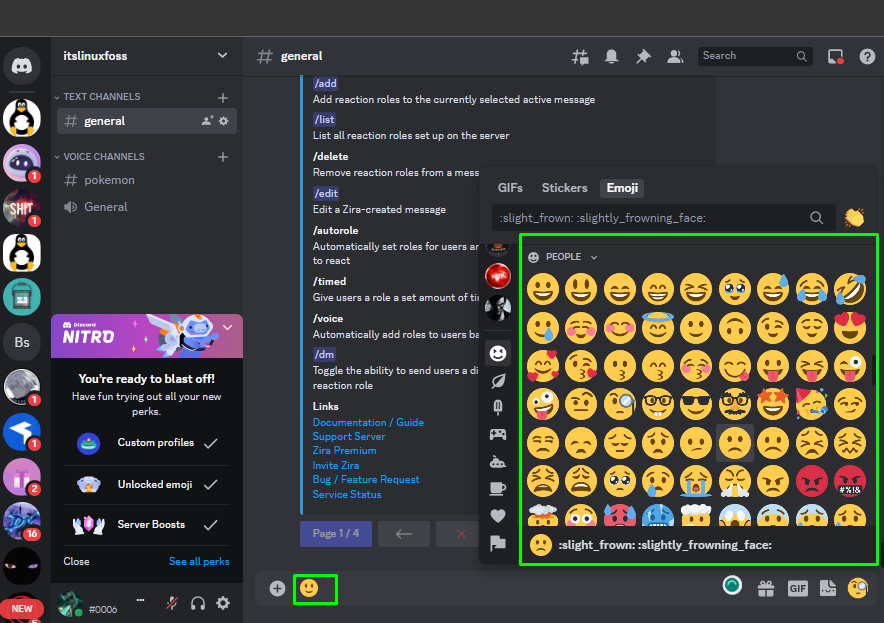This screenshot has width=884, height=623.
Task: Jump to People emoji category icon
Action: [498, 354]
